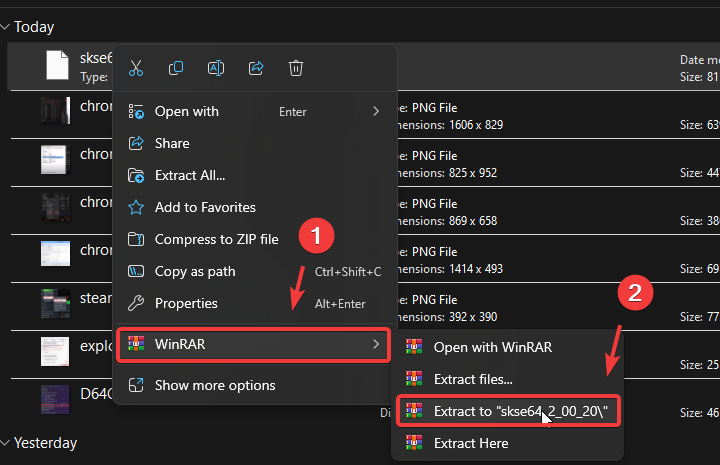Click the Rename icon
Image resolution: width=720 pixels, height=465 pixels.
click(216, 68)
